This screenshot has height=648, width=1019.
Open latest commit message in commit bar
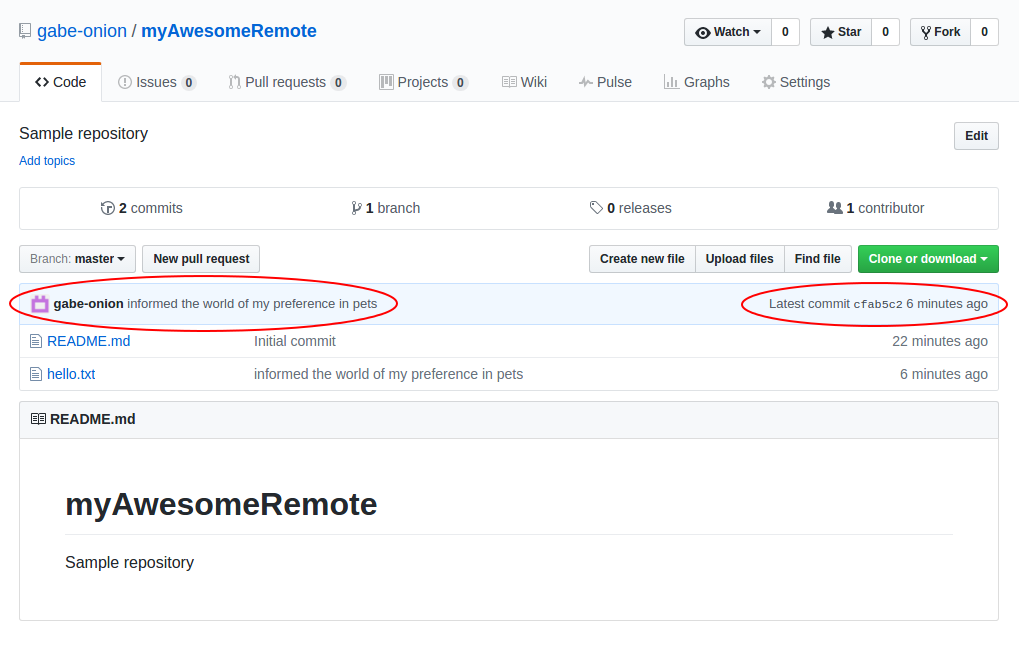click(x=252, y=304)
